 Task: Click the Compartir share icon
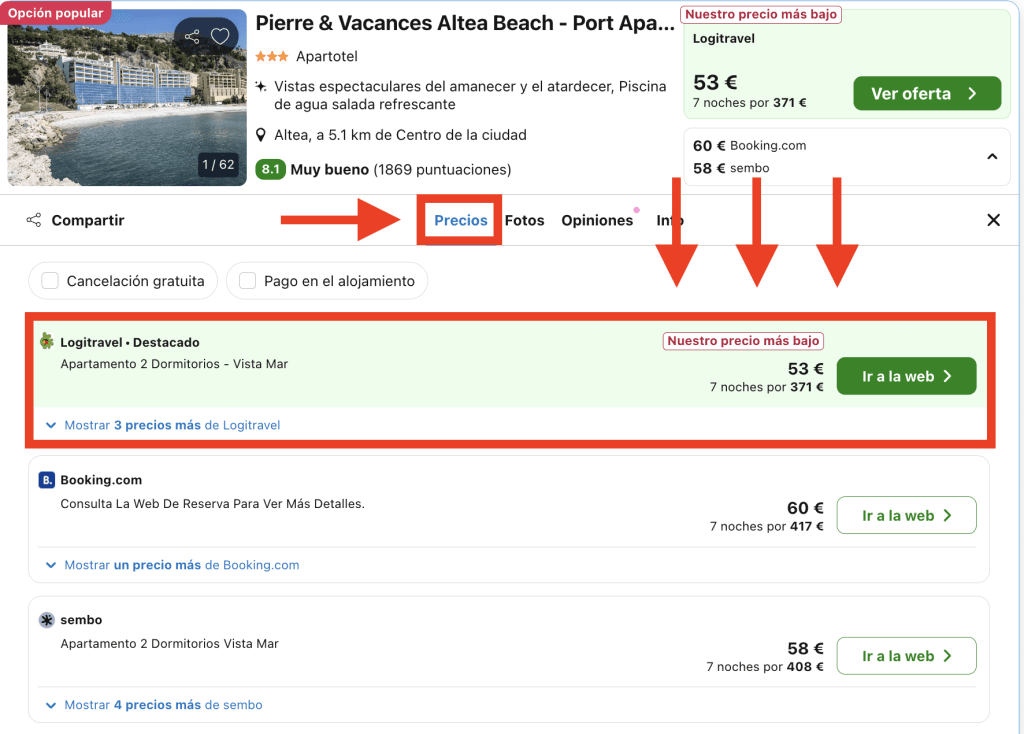[x=34, y=220]
